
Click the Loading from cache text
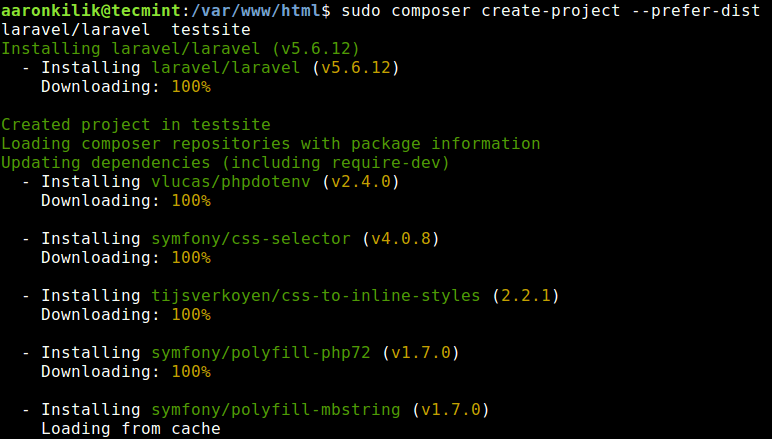click(130, 429)
